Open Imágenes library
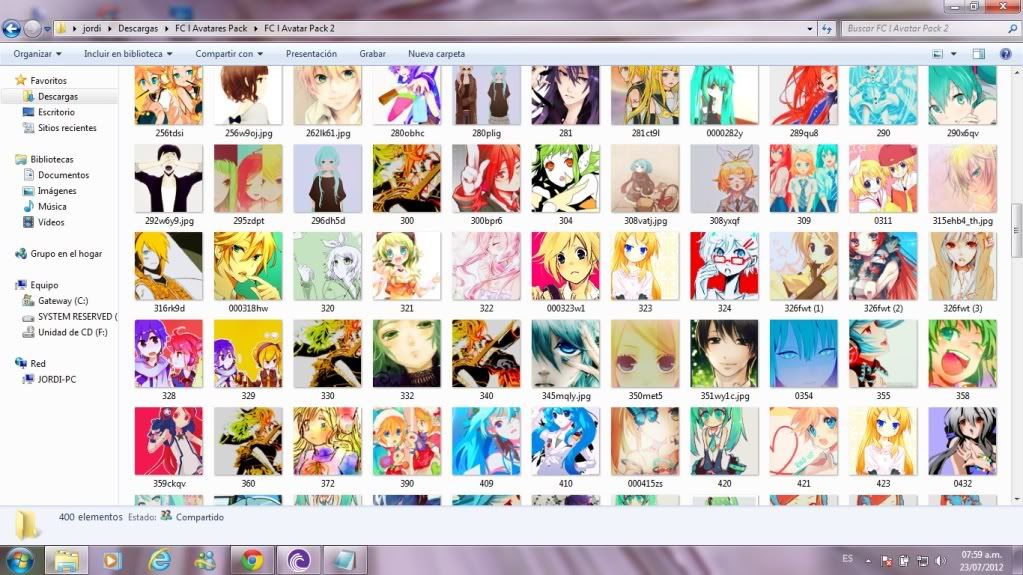This screenshot has width=1023, height=575. tap(57, 191)
